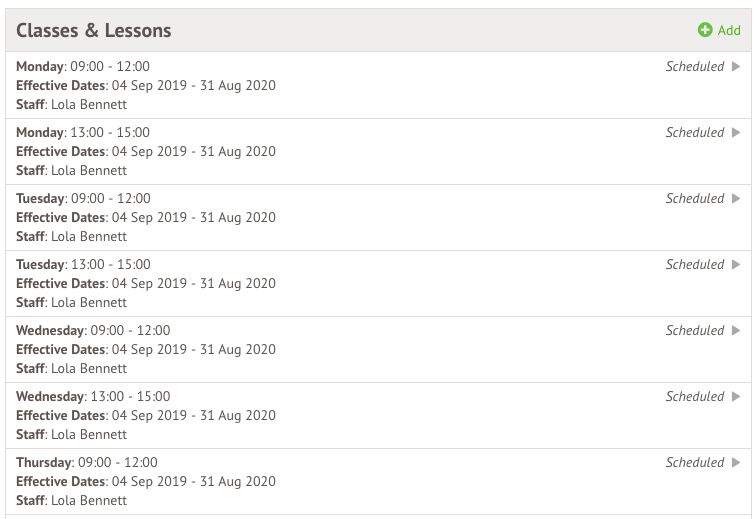Click the green plus Add icon
This screenshot has height=519, width=756.
(705, 31)
